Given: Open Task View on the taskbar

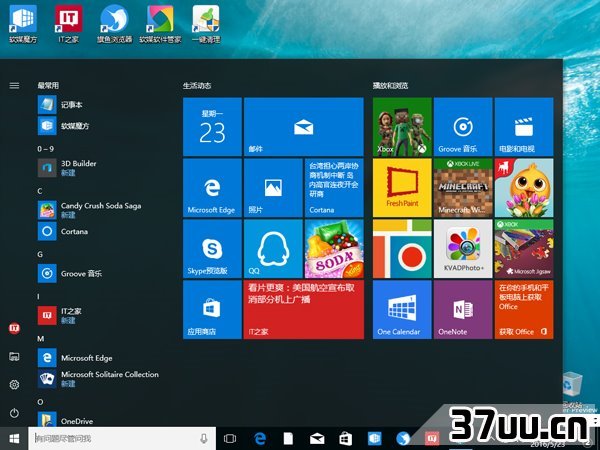Looking at the screenshot, I should 230,439.
